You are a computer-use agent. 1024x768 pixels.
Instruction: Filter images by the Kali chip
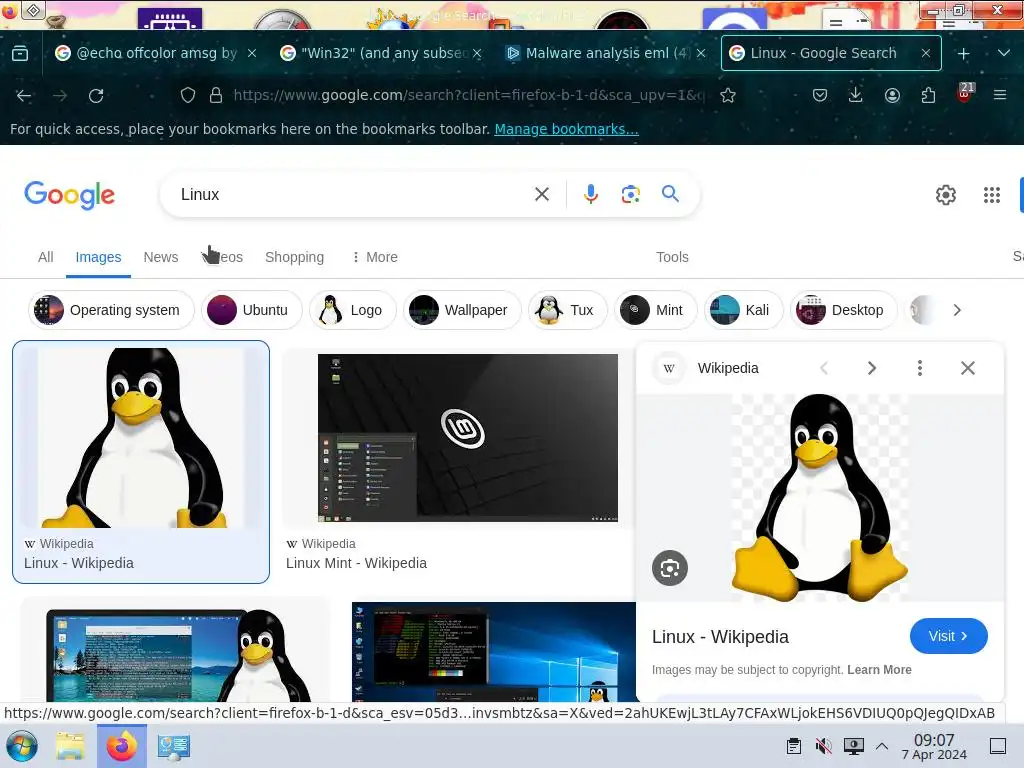(743, 310)
